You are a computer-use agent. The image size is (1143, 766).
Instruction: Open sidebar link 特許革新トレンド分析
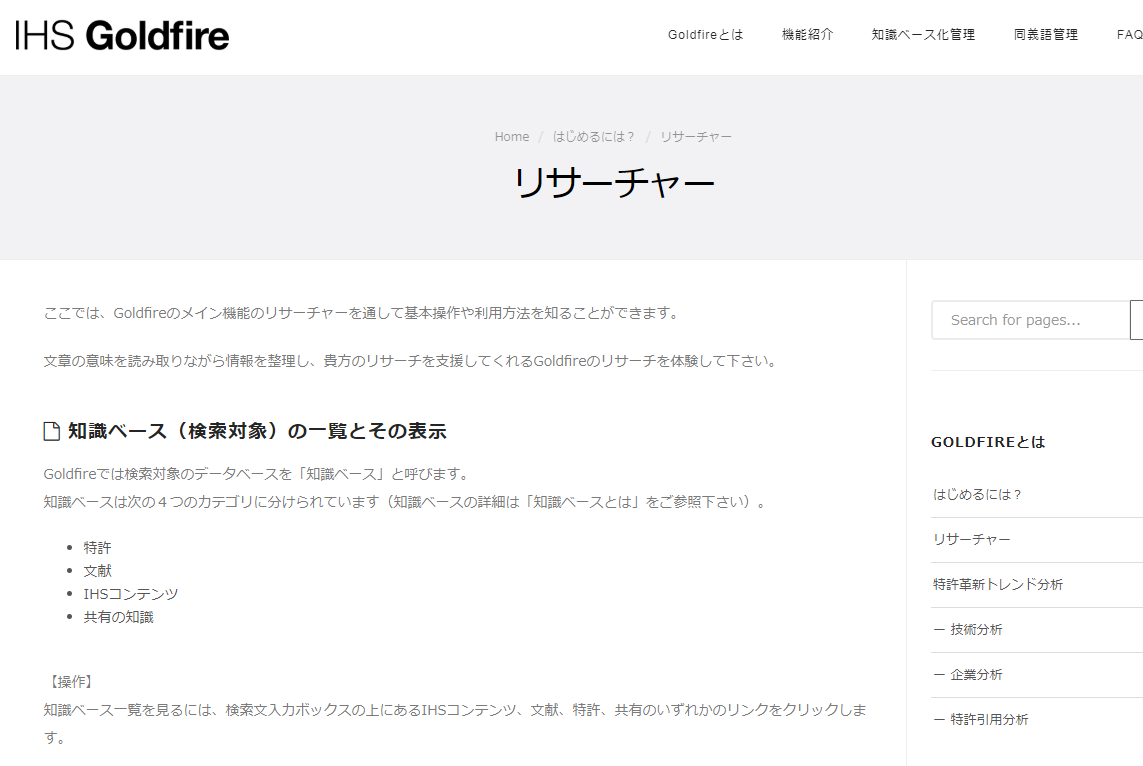pos(998,585)
